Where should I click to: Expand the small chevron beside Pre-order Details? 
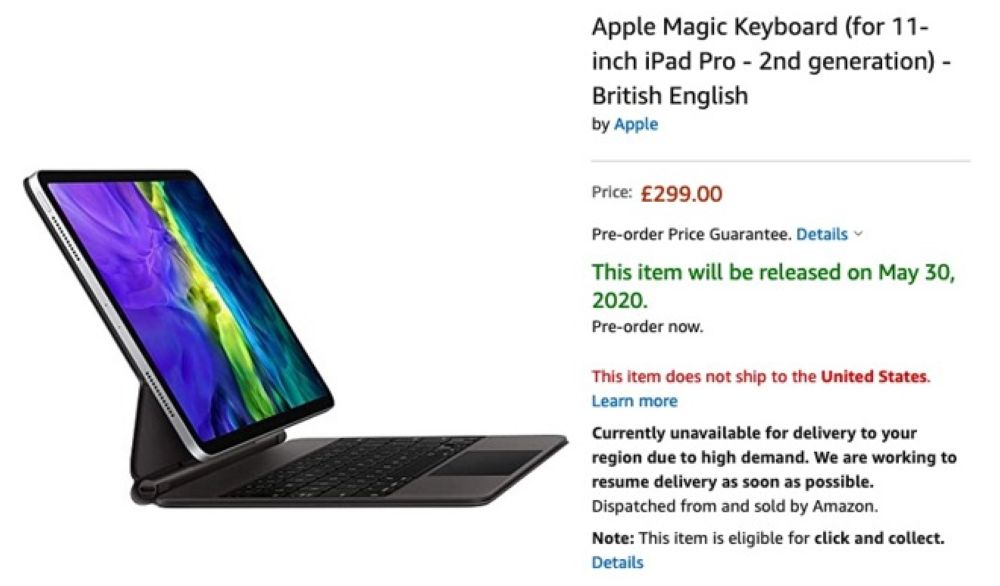[x=858, y=234]
